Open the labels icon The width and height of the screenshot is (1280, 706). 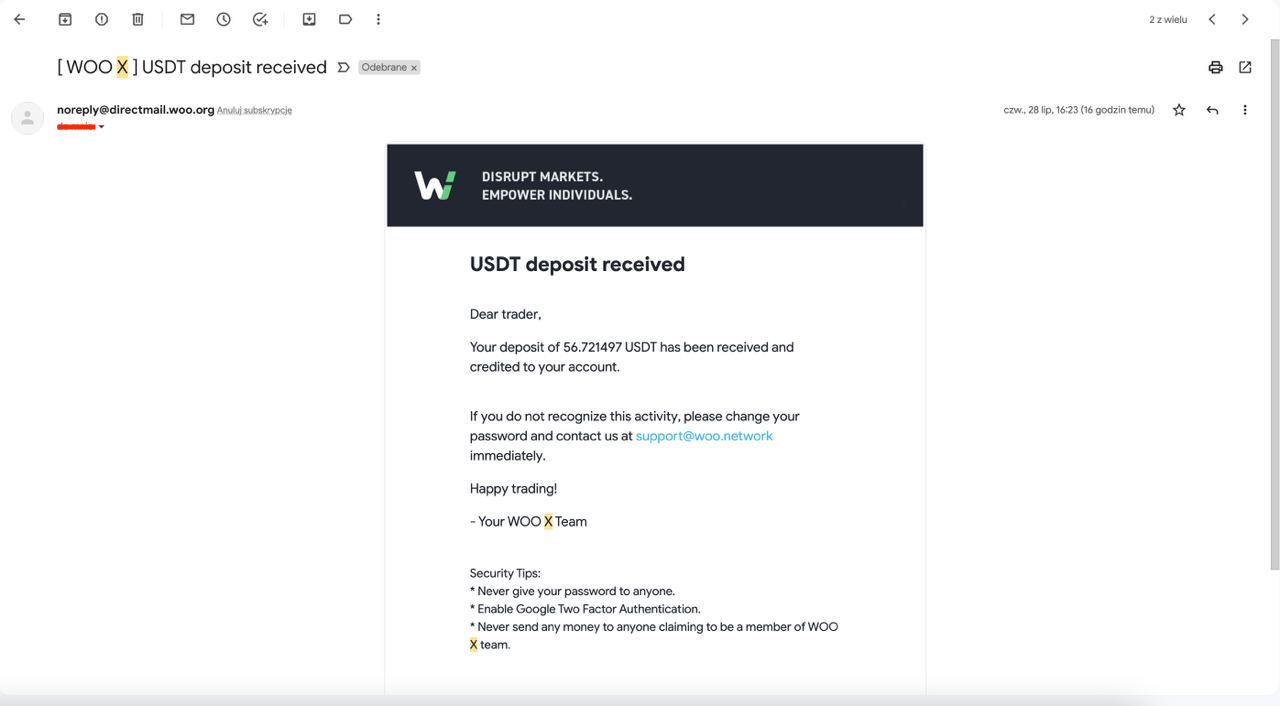(x=345, y=19)
